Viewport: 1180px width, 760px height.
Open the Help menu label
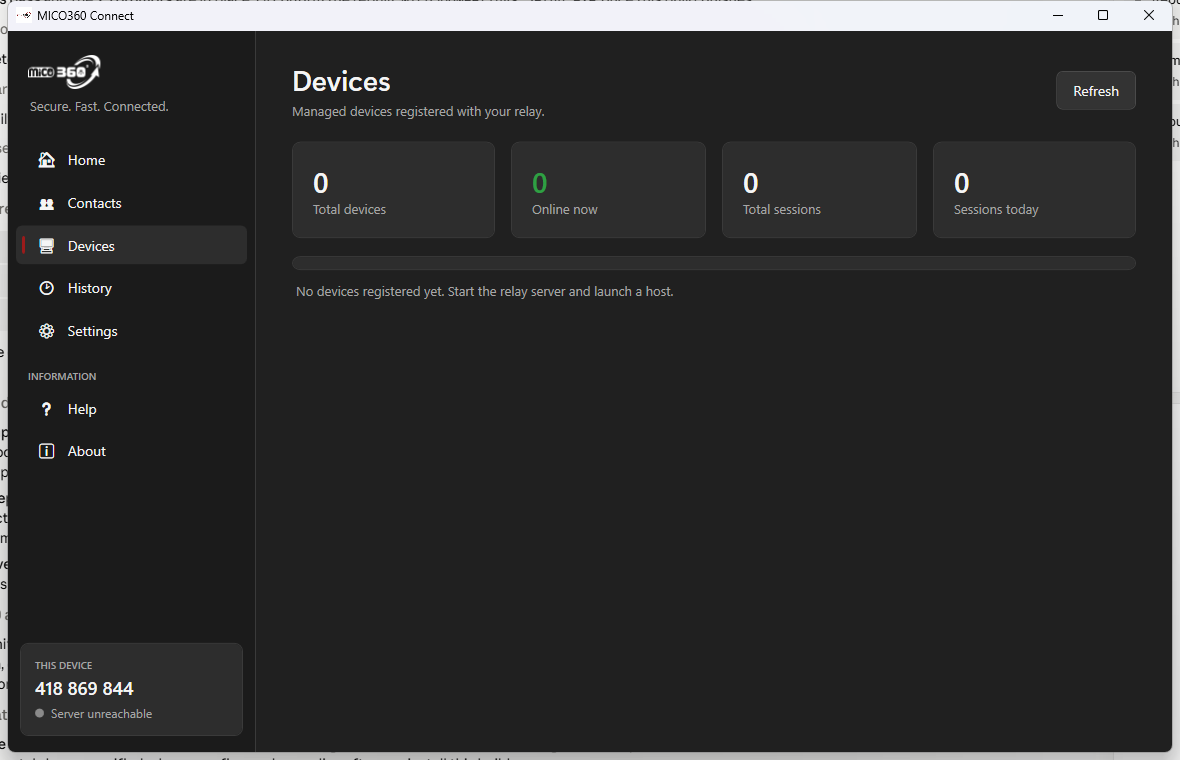point(82,409)
